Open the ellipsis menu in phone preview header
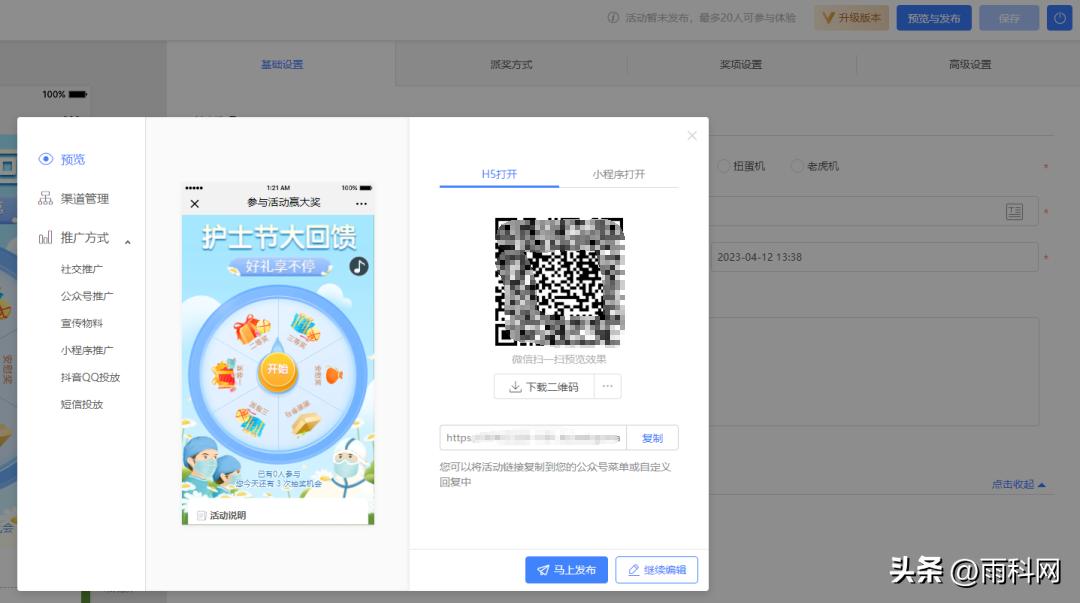This screenshot has width=1080, height=603. point(362,203)
